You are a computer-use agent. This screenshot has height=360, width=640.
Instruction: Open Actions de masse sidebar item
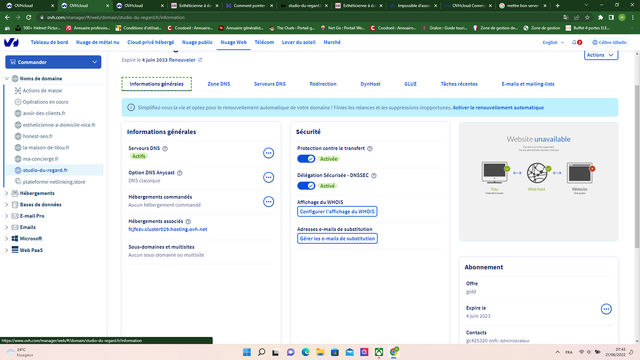[x=42, y=91]
